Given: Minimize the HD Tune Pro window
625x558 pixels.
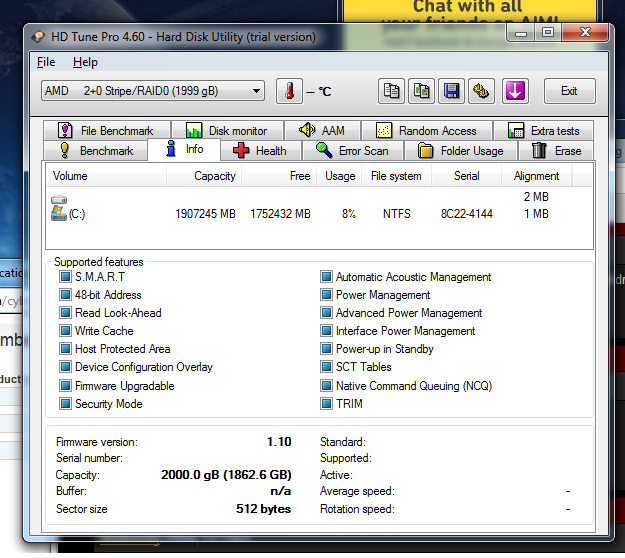Looking at the screenshot, I should 521,33.
